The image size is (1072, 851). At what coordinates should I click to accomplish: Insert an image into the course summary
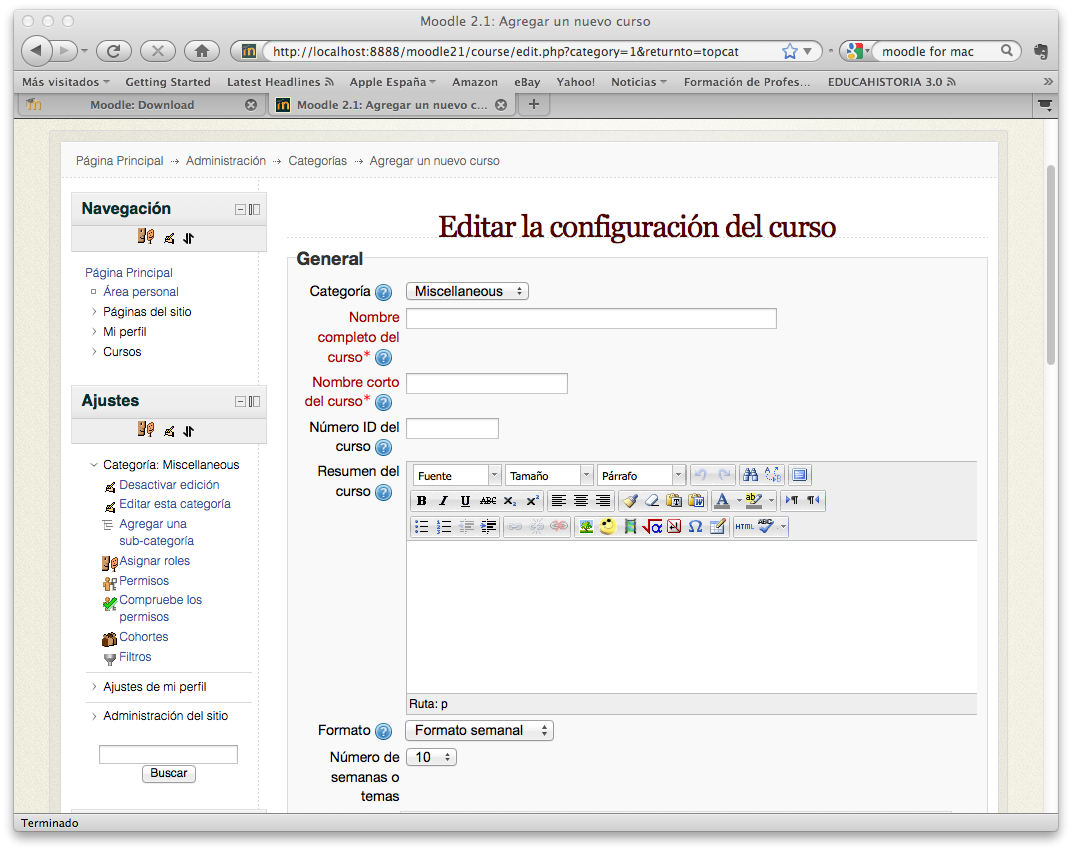pos(588,527)
